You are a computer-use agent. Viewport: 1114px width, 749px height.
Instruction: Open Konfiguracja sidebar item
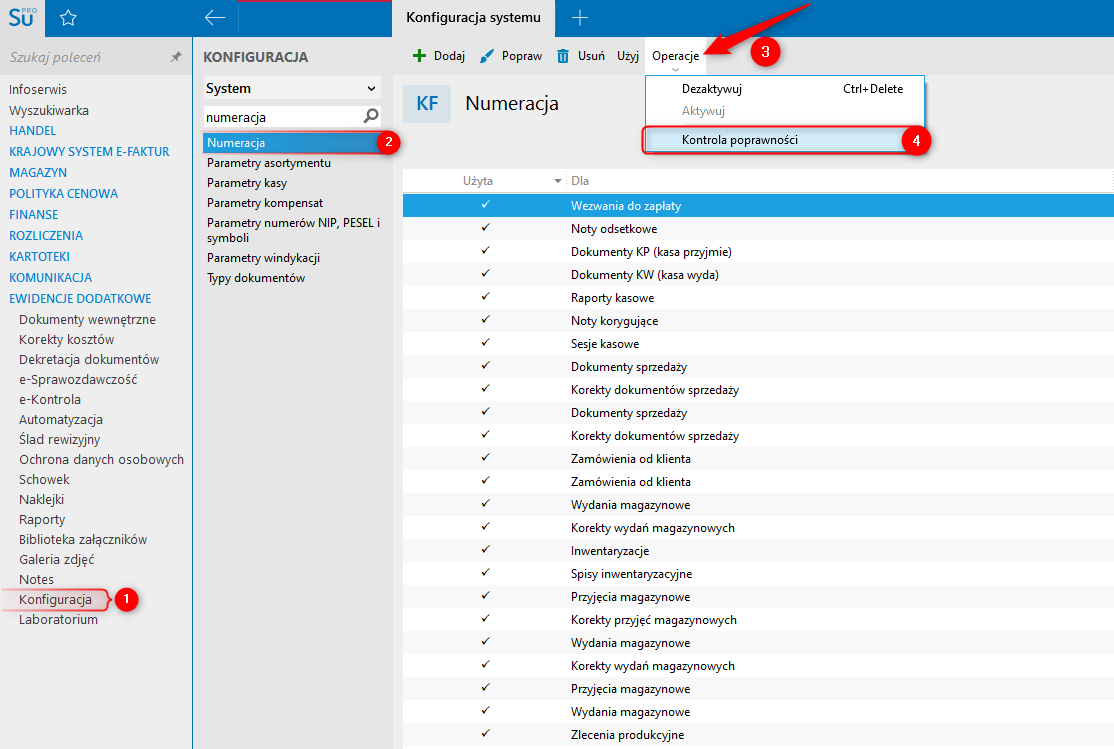coord(55,599)
